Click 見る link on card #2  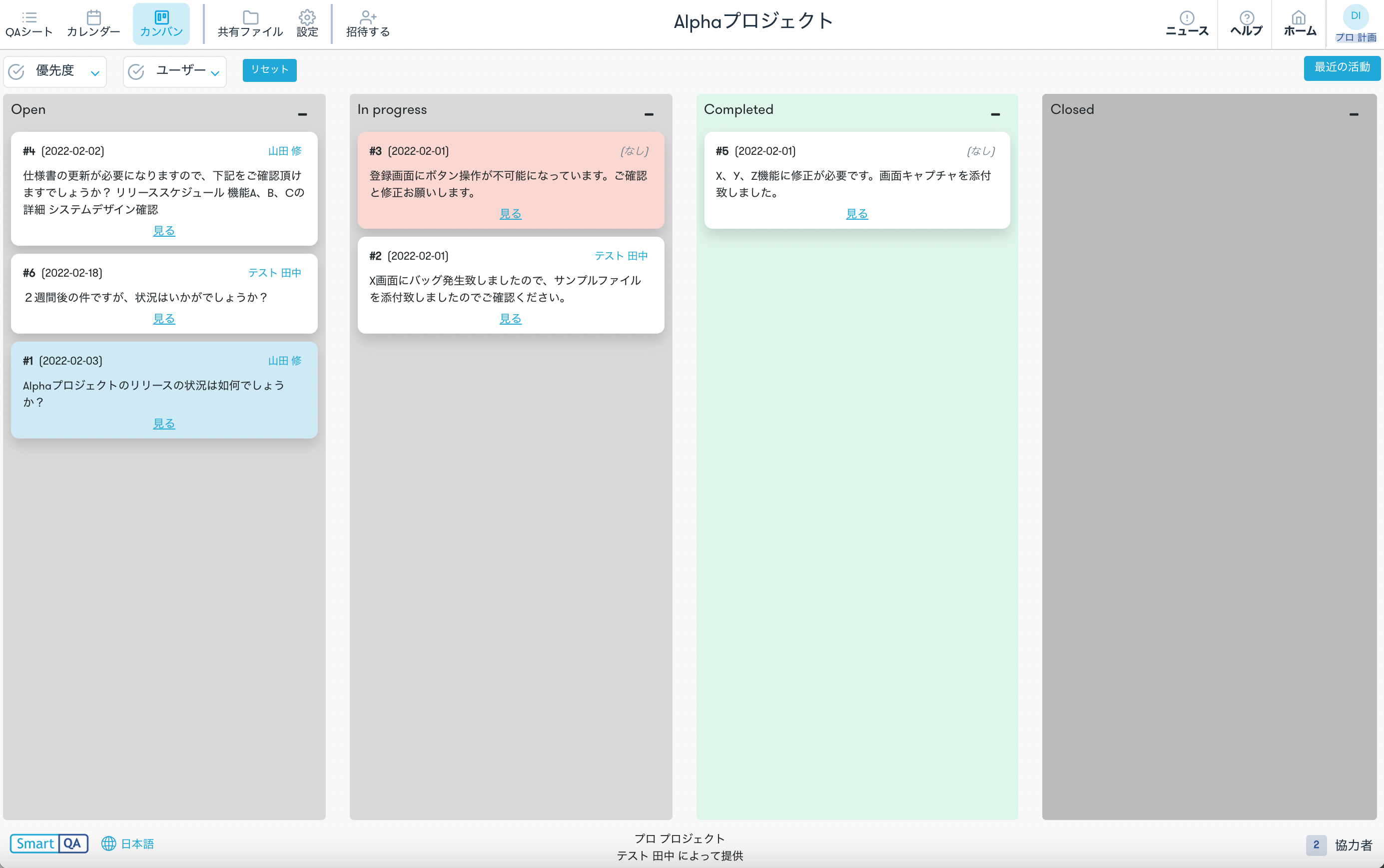pos(511,319)
